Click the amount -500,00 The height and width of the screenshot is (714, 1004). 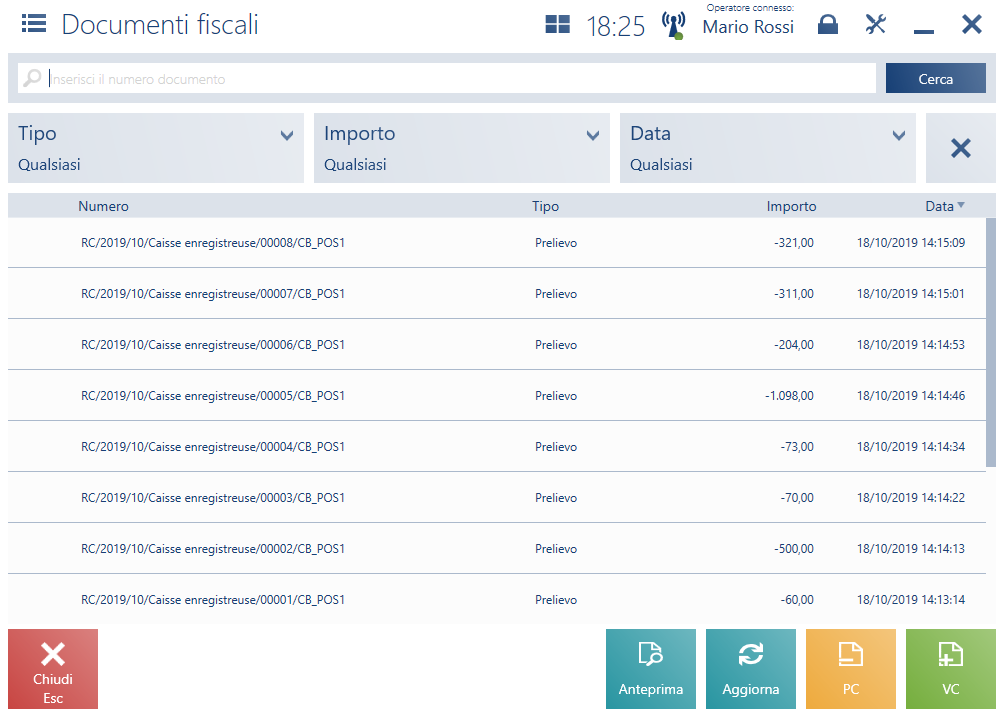[x=793, y=549]
